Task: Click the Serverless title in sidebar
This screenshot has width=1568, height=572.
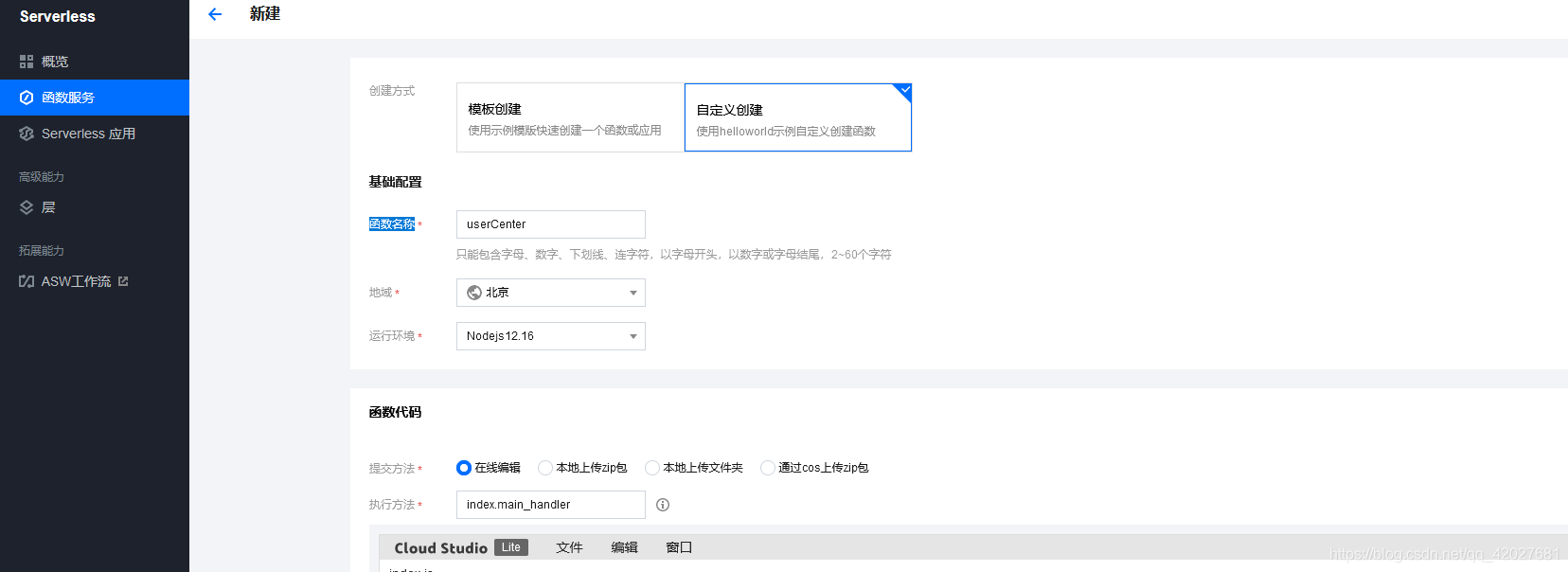Action: click(58, 16)
